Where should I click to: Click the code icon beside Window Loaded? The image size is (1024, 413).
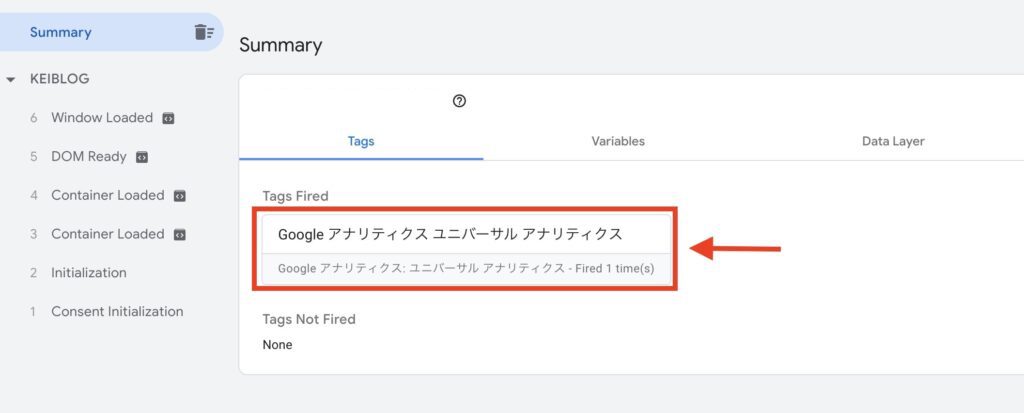pos(168,118)
